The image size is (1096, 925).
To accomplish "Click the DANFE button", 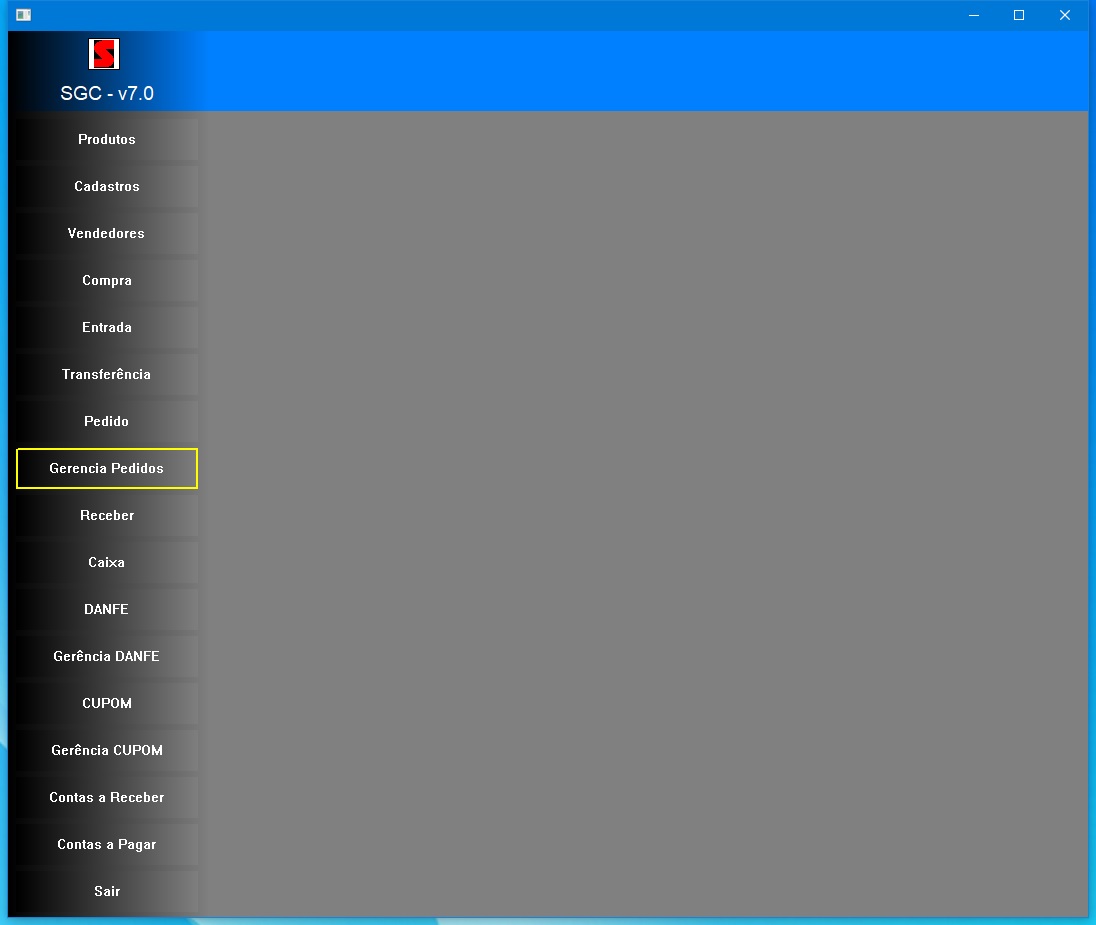I will [x=107, y=609].
